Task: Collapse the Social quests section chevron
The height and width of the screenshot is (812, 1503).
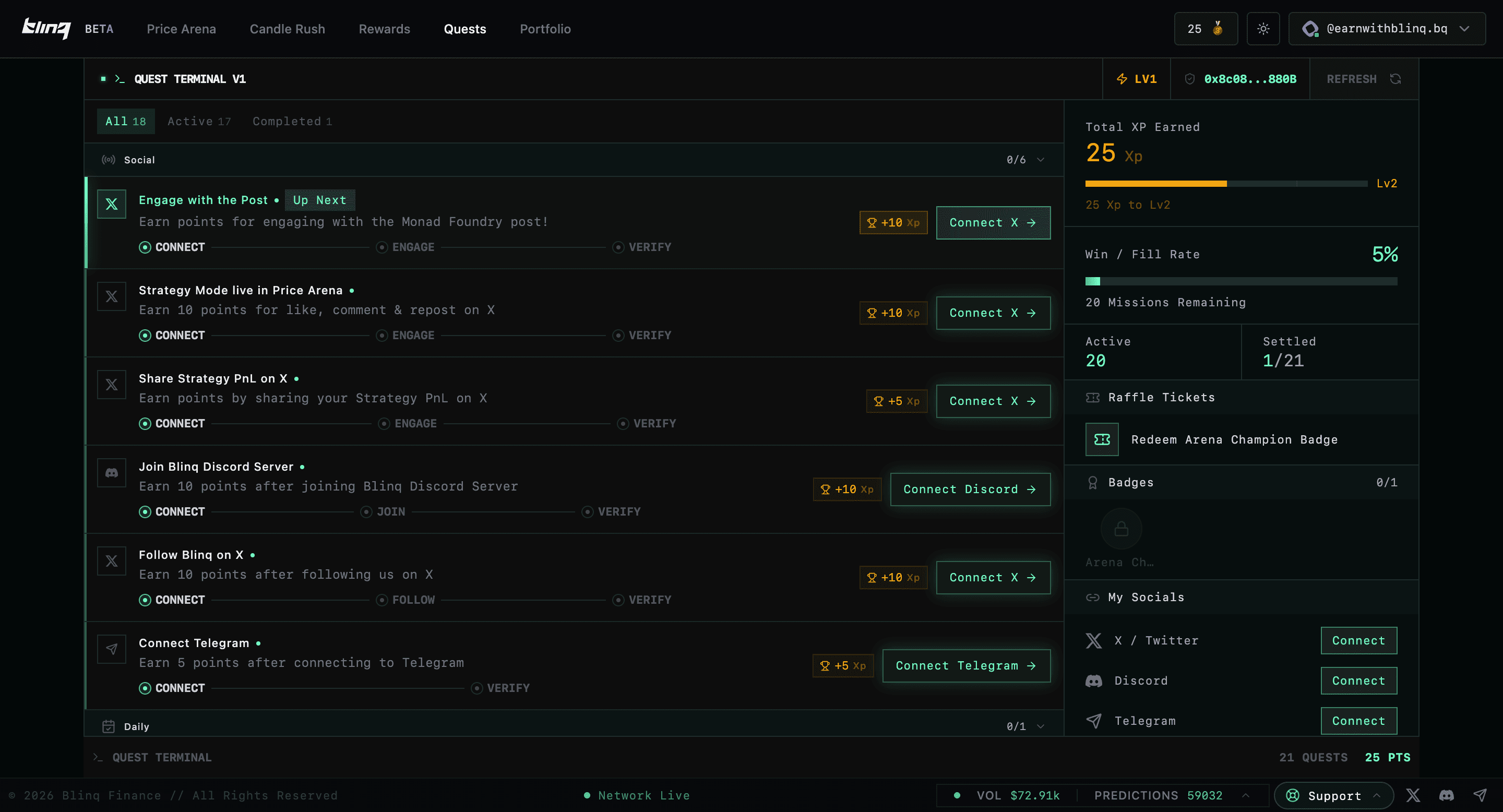Action: (1040, 160)
